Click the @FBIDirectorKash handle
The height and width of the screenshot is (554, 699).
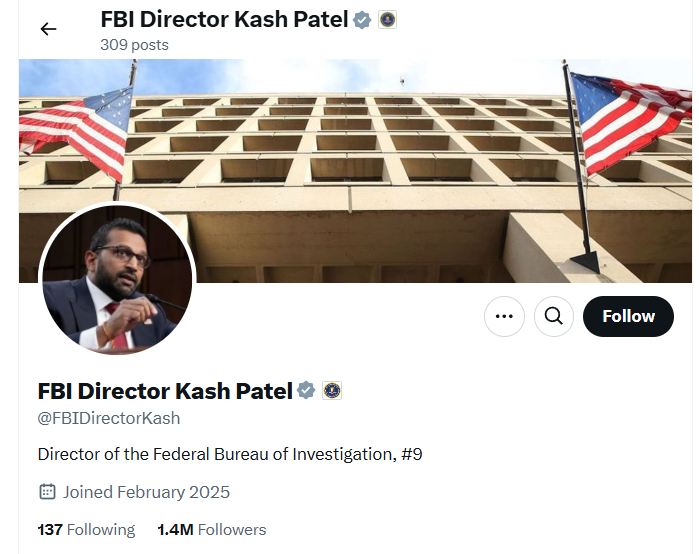click(x=109, y=418)
